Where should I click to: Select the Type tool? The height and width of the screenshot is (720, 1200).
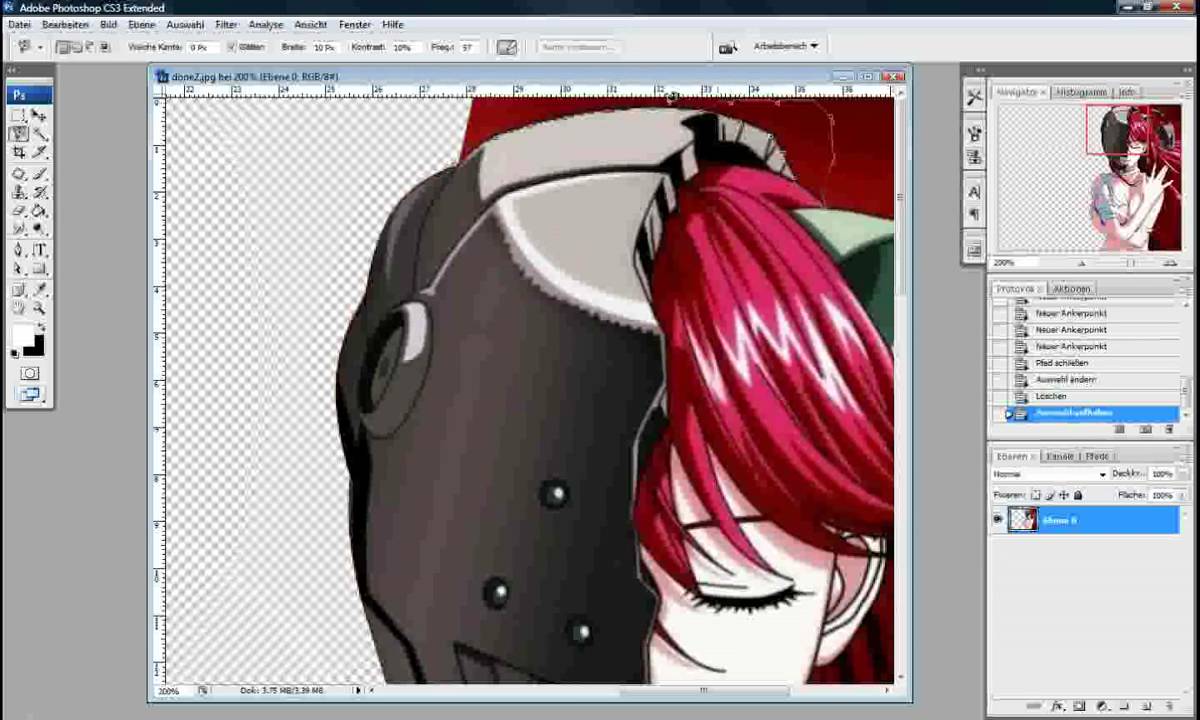(39, 250)
